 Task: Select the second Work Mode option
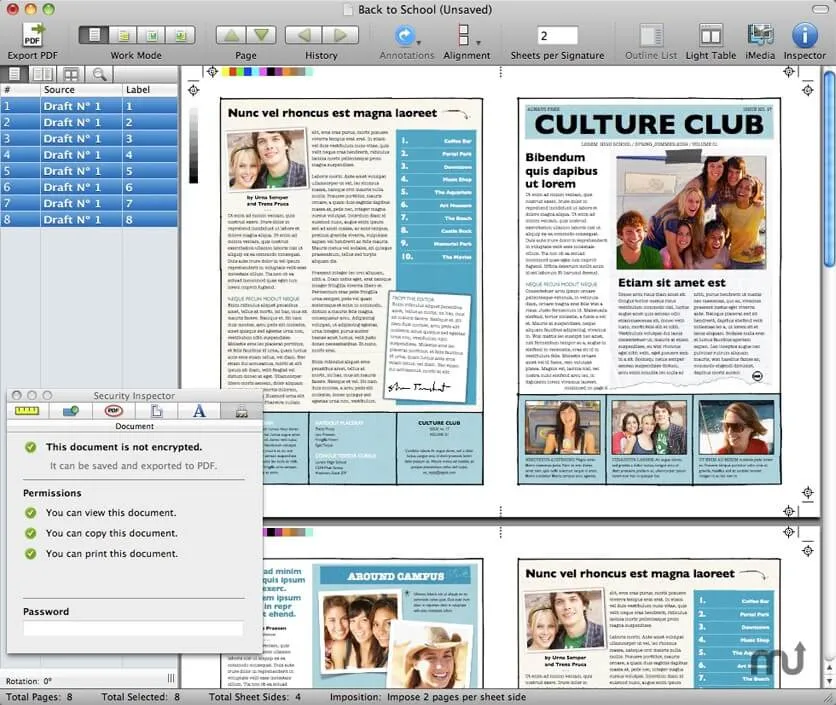click(123, 35)
